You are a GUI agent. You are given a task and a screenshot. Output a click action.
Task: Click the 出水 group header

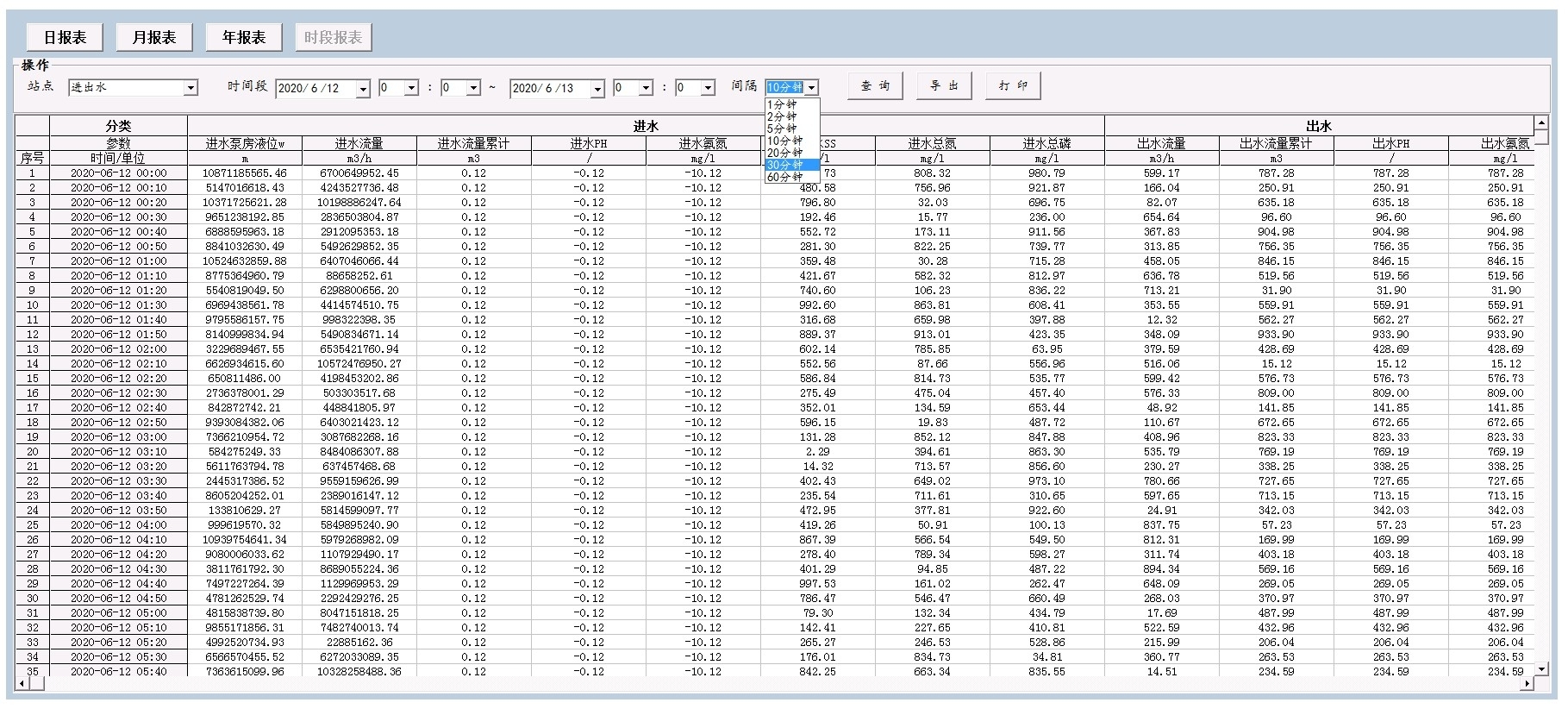(1319, 126)
